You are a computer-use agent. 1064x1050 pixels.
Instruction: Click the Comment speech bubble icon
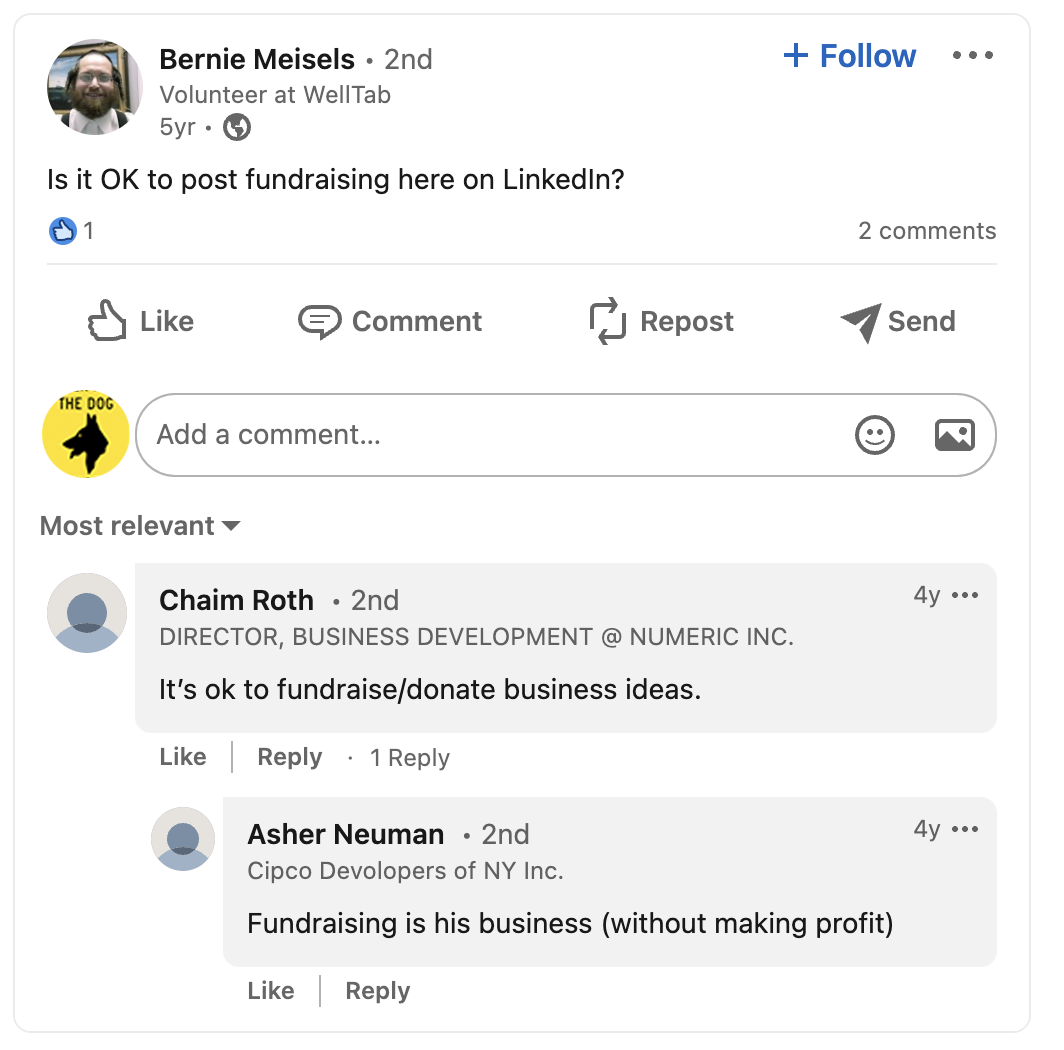coord(320,322)
